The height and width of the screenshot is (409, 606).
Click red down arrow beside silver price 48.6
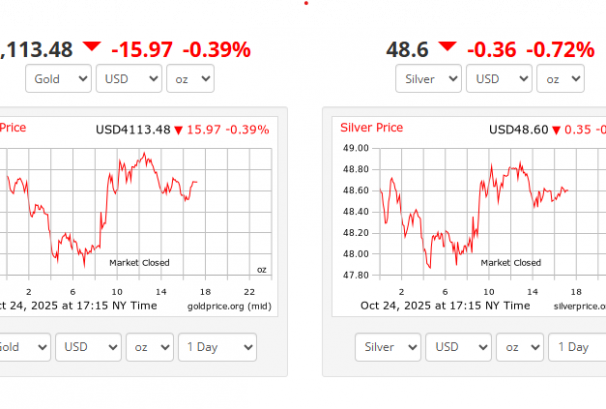[x=447, y=47]
